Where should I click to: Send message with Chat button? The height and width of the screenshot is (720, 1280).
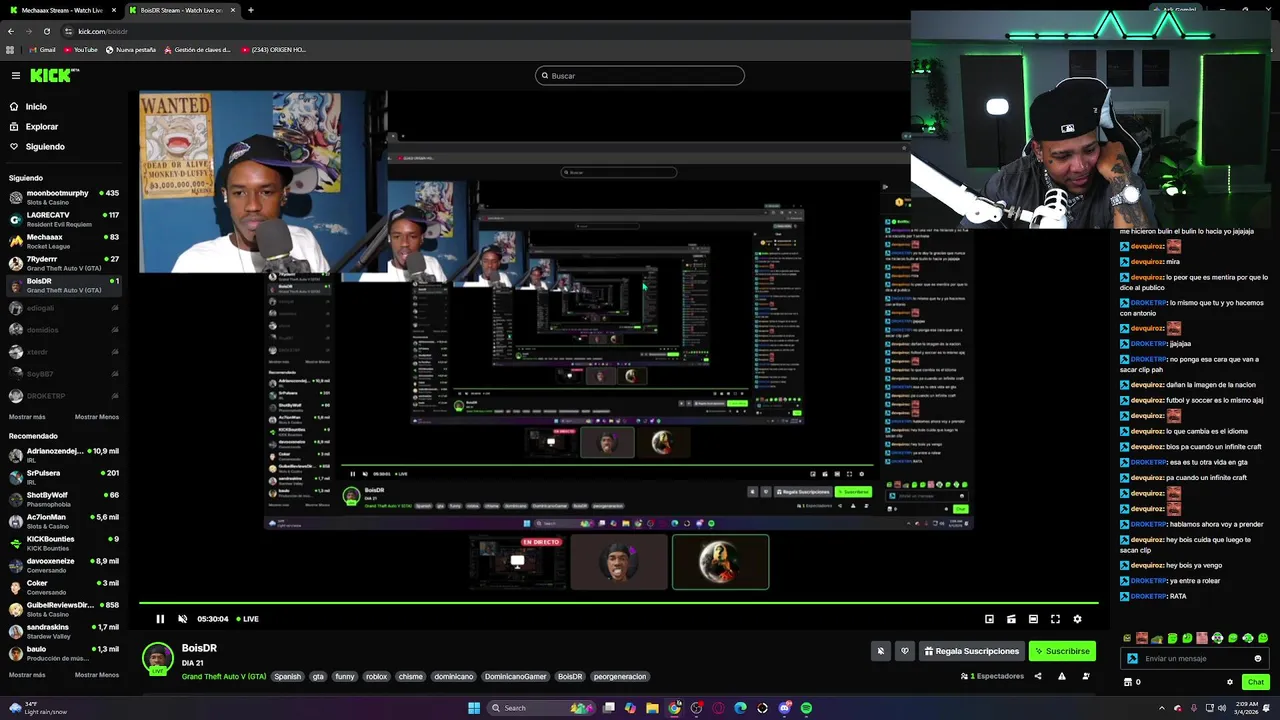pyautogui.click(x=1256, y=682)
